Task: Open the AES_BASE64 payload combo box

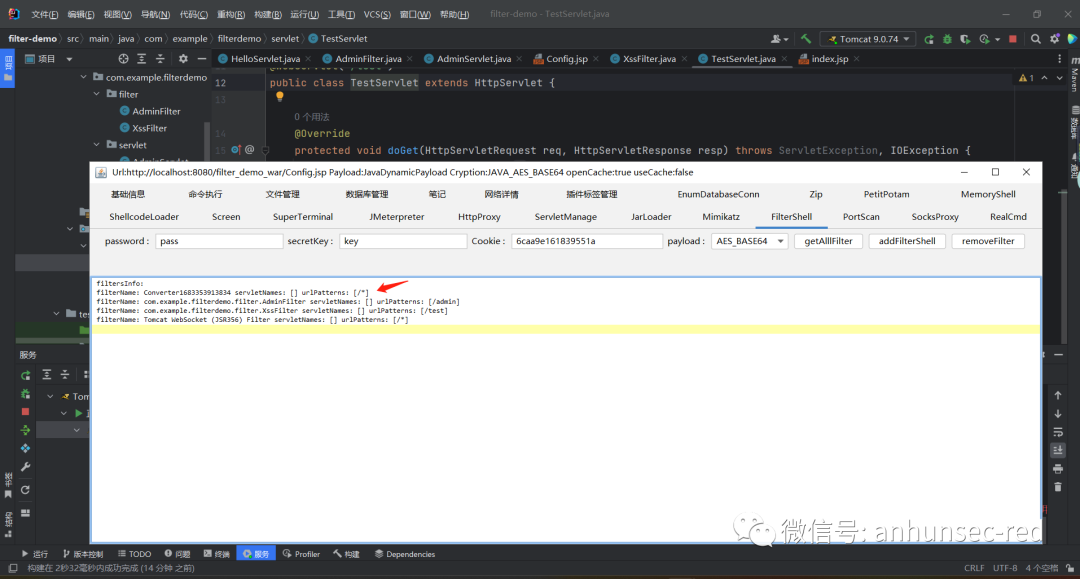Action: click(x=749, y=241)
